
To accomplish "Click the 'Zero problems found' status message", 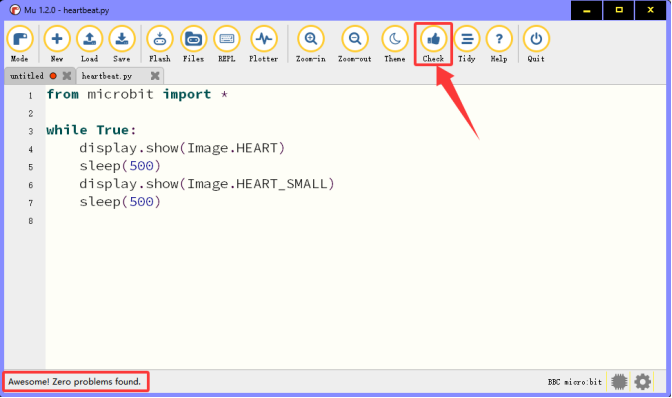I will (x=75, y=382).
